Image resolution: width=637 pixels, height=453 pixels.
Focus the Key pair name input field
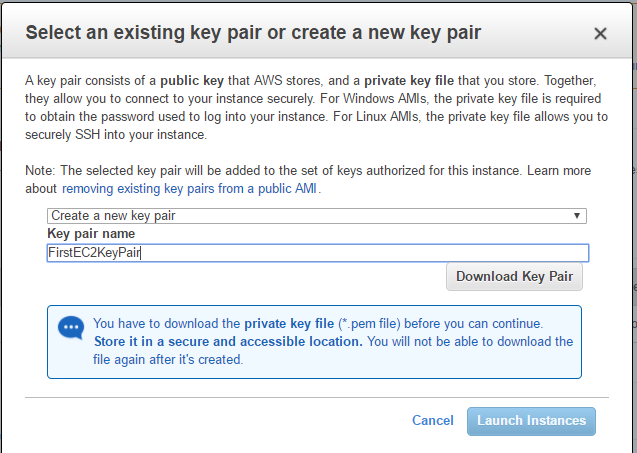click(318, 253)
